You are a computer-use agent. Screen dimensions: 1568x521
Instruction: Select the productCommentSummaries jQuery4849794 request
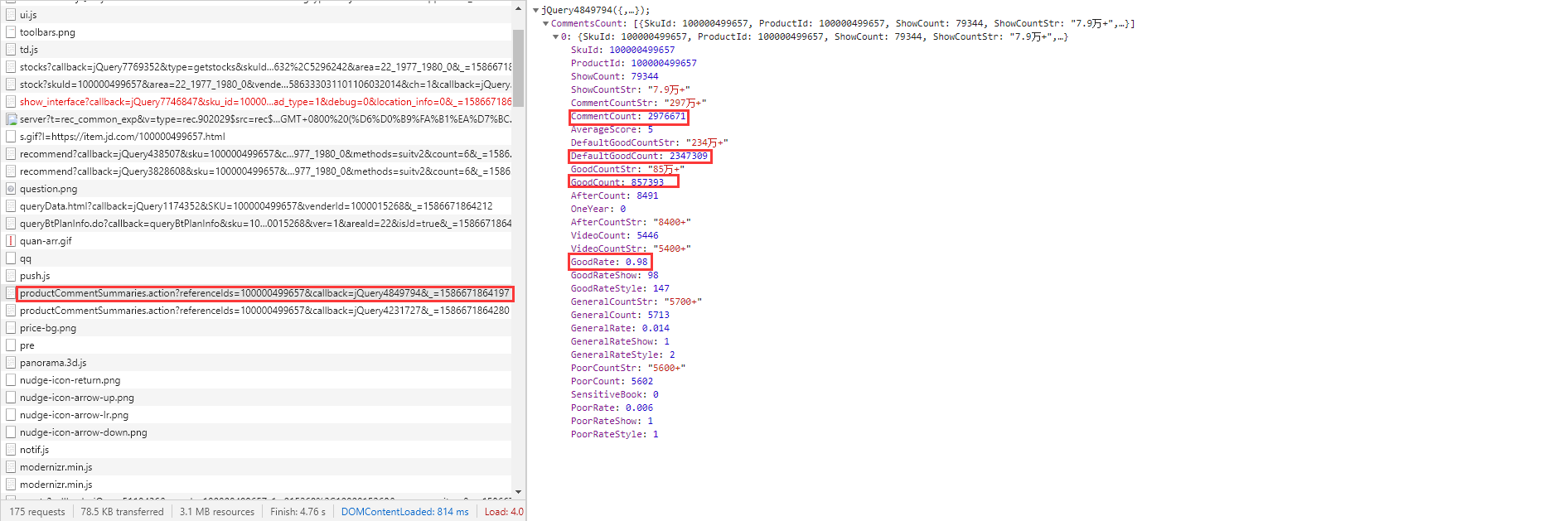264,293
